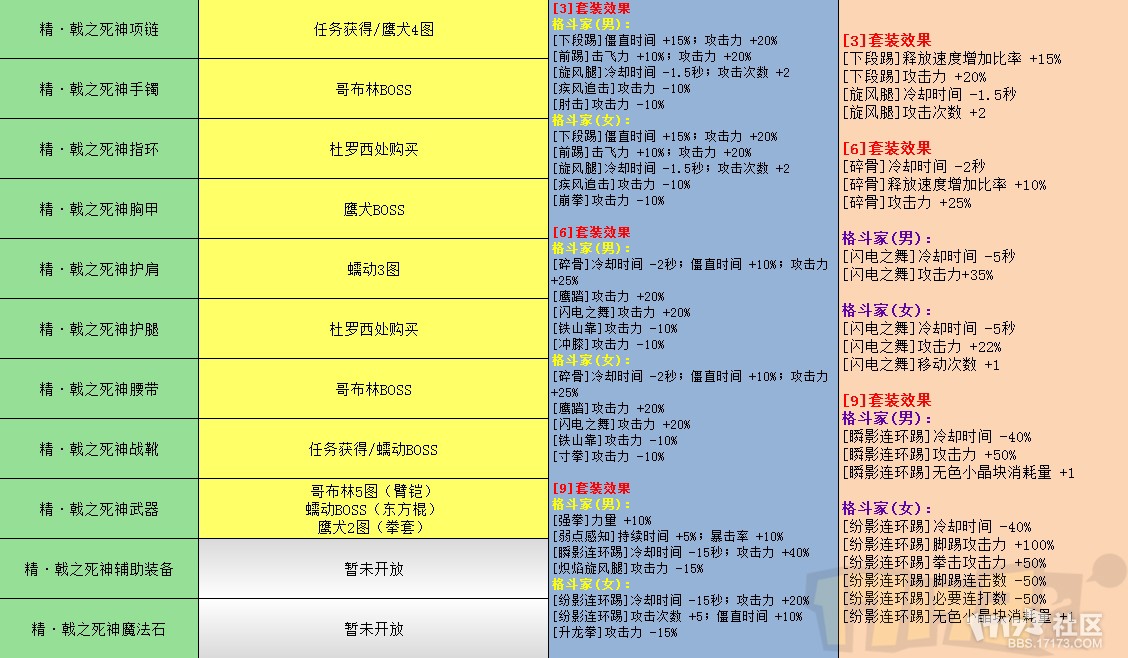Select the 精·戟之死神项链 equipment cell

coord(99,29)
